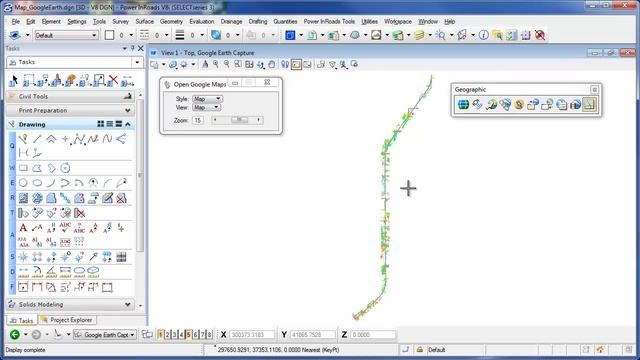This screenshot has width=640, height=360.
Task: Expand the Print Preparation task group
Action: point(127,111)
